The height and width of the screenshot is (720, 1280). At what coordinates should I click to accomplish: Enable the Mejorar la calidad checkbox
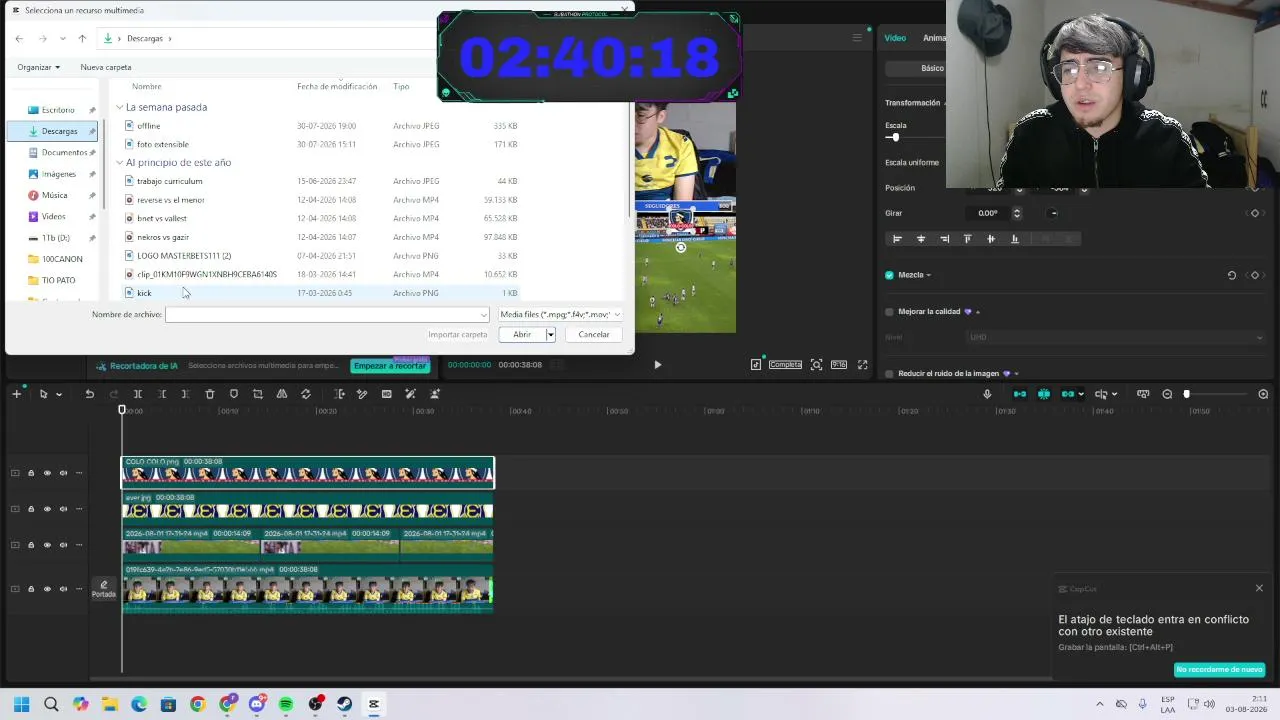tap(889, 312)
